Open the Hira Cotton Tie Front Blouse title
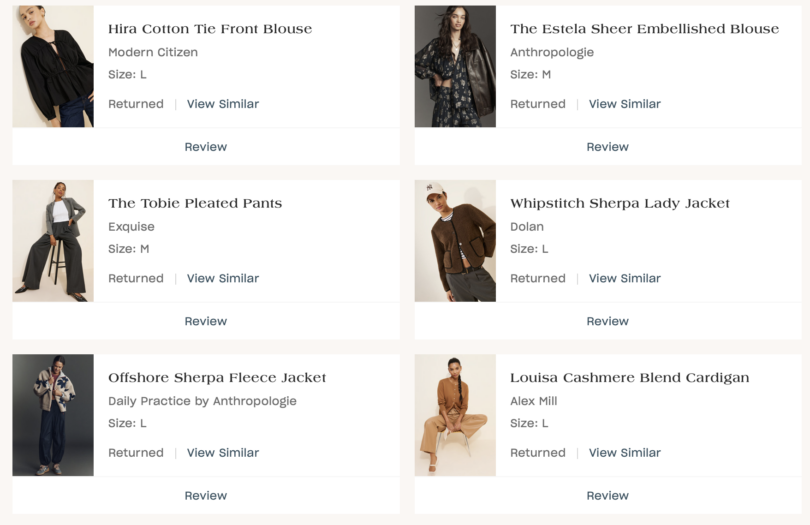The image size is (810, 525). pos(210,29)
